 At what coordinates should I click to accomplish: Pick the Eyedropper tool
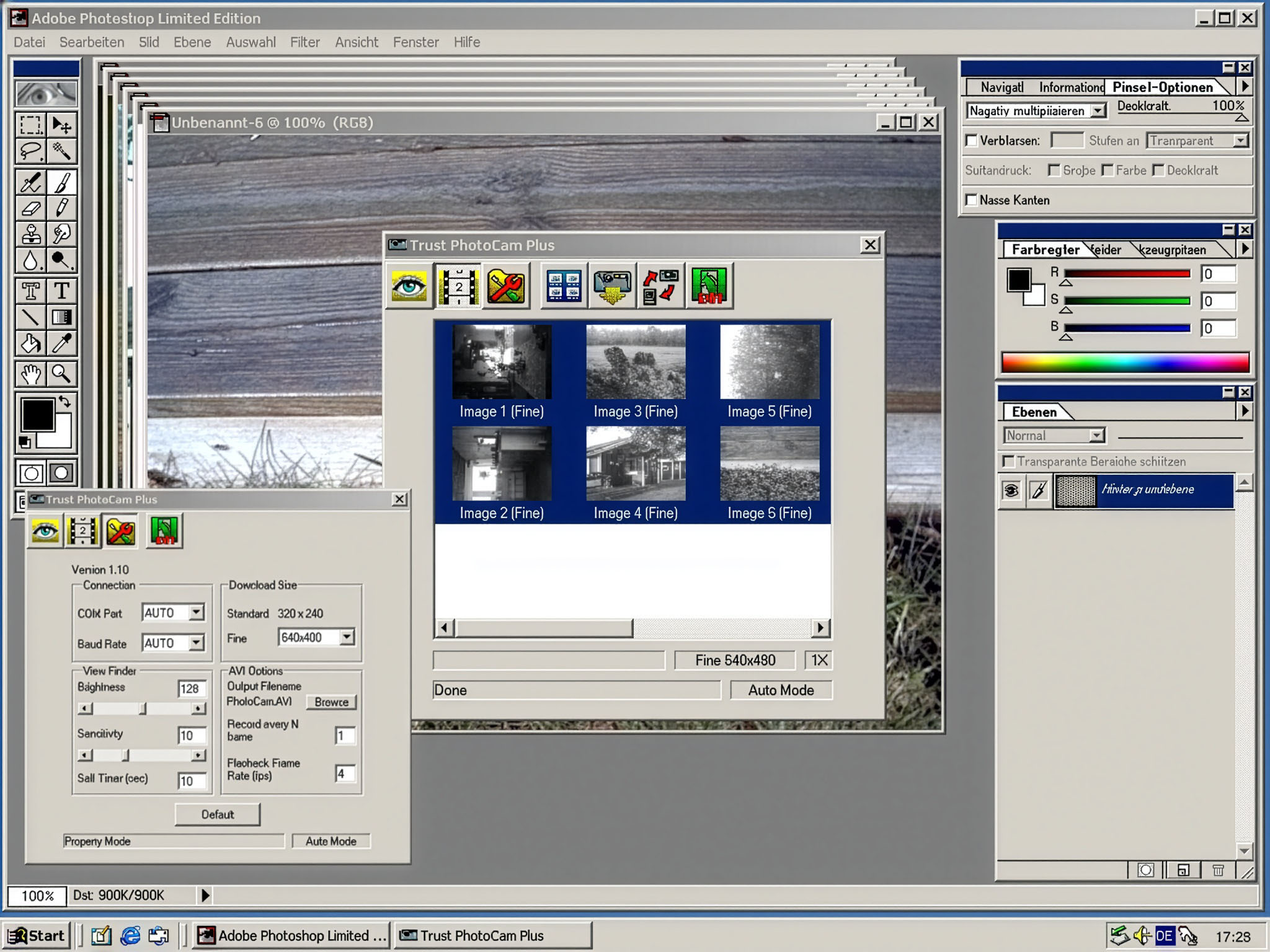(x=61, y=343)
